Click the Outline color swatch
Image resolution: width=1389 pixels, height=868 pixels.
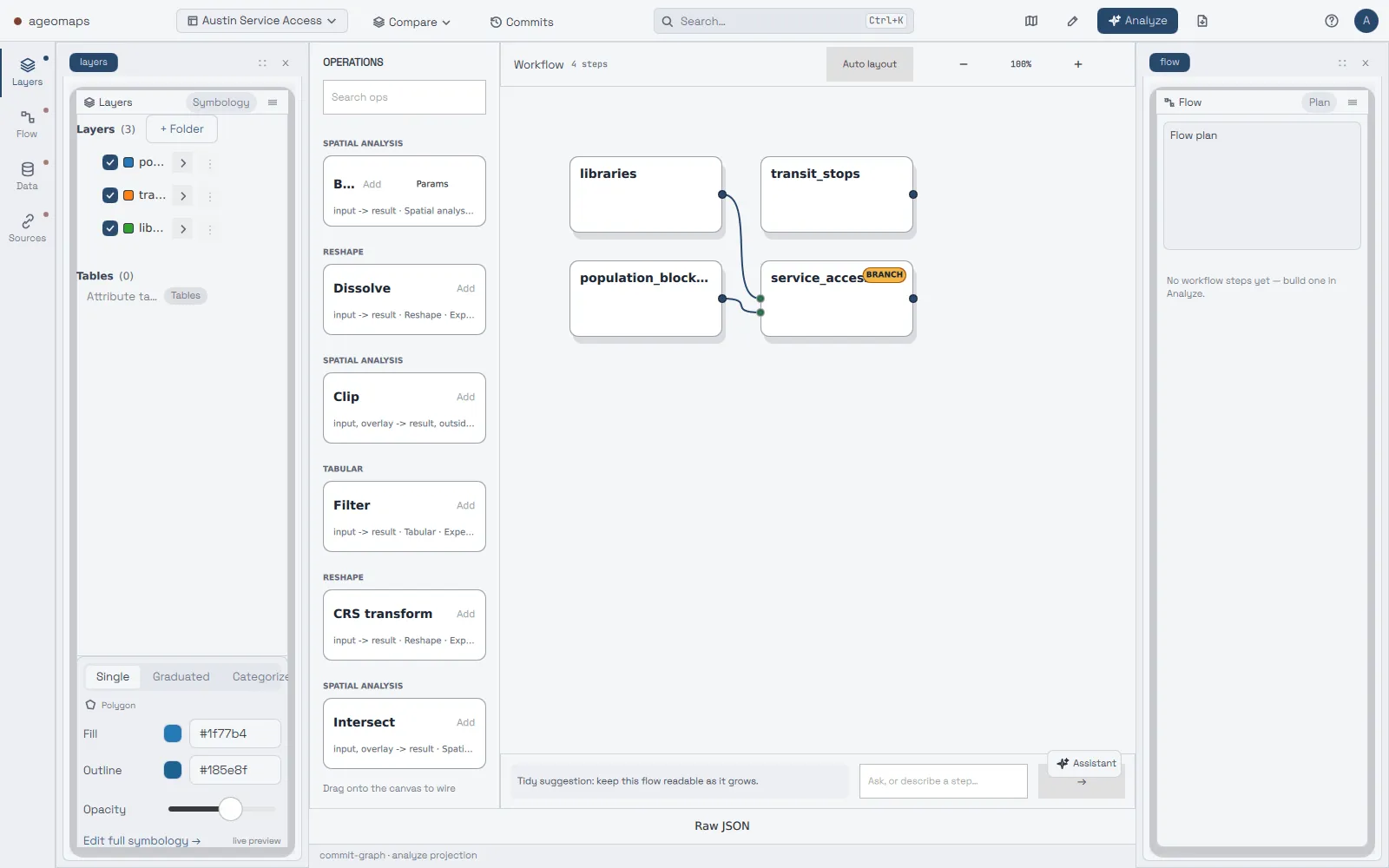coord(173,770)
